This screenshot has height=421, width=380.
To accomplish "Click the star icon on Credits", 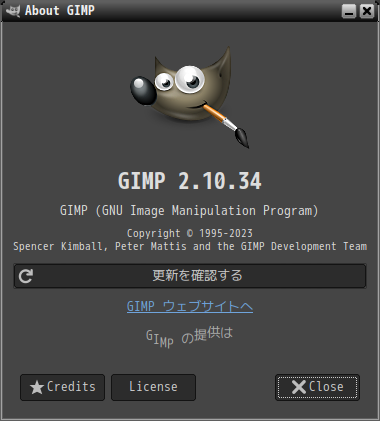I will tap(37, 387).
